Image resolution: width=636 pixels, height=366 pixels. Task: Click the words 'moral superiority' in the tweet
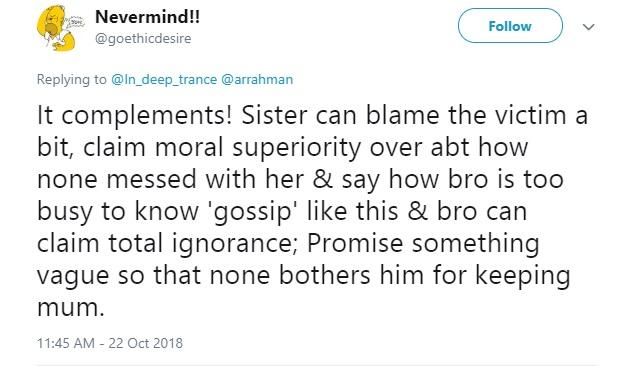[x=257, y=148]
